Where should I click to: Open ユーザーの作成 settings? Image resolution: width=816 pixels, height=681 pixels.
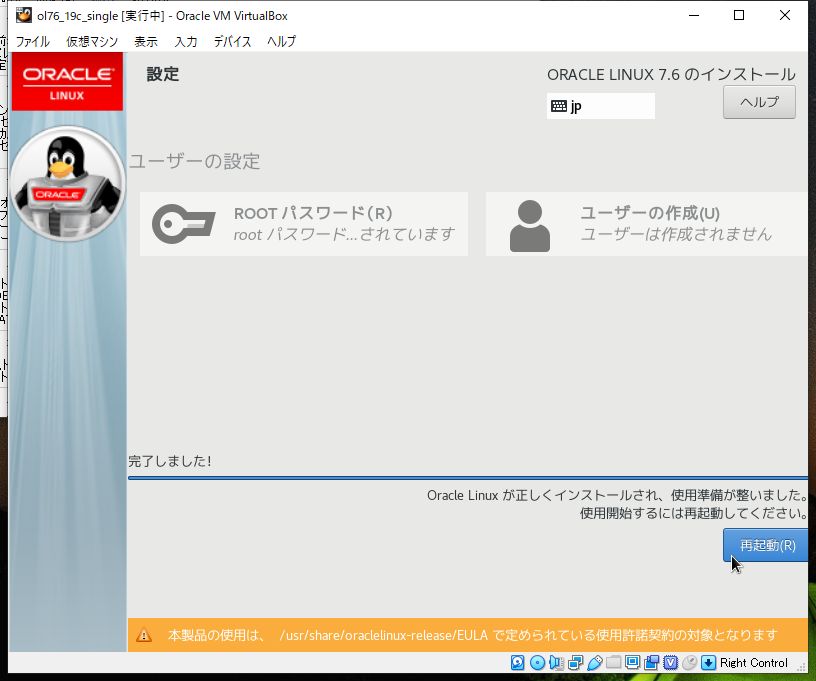pyautogui.click(x=647, y=224)
